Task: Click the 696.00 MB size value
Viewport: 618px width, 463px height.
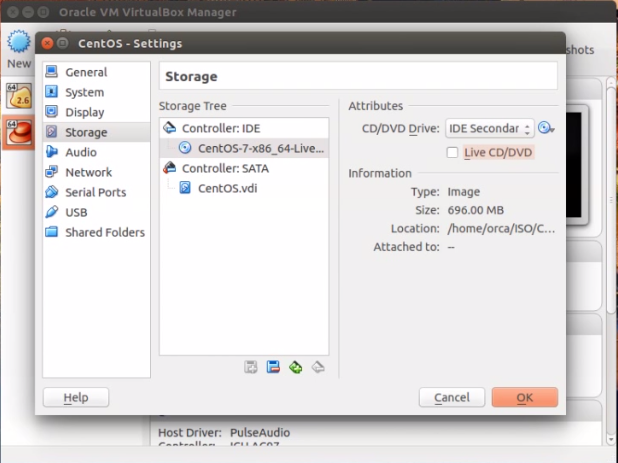Action: [x=475, y=210]
